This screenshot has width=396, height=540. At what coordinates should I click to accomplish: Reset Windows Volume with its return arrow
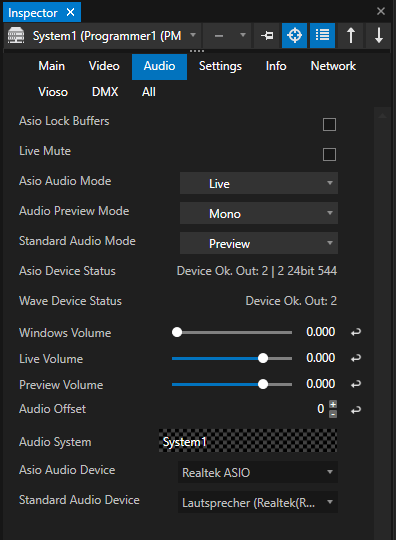[356, 332]
